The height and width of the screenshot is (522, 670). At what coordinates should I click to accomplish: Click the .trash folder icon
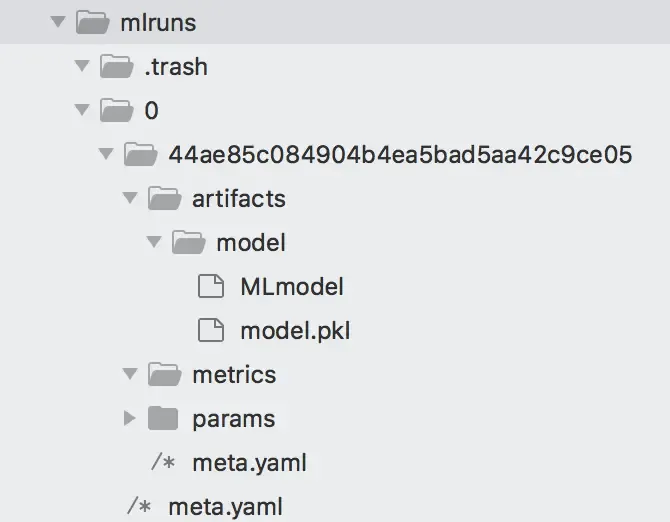(x=116, y=66)
